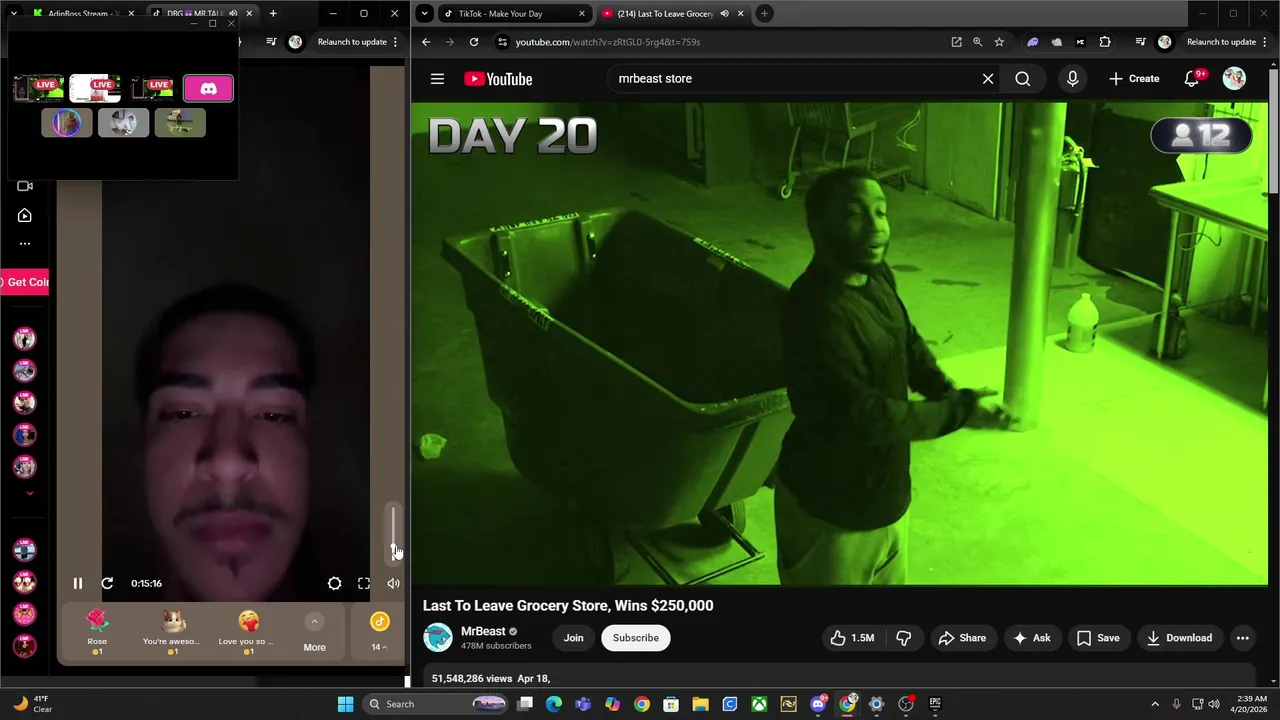The width and height of the screenshot is (1280, 720).
Task: Expand the followed live accounts list arrow
Action: tap(29, 493)
